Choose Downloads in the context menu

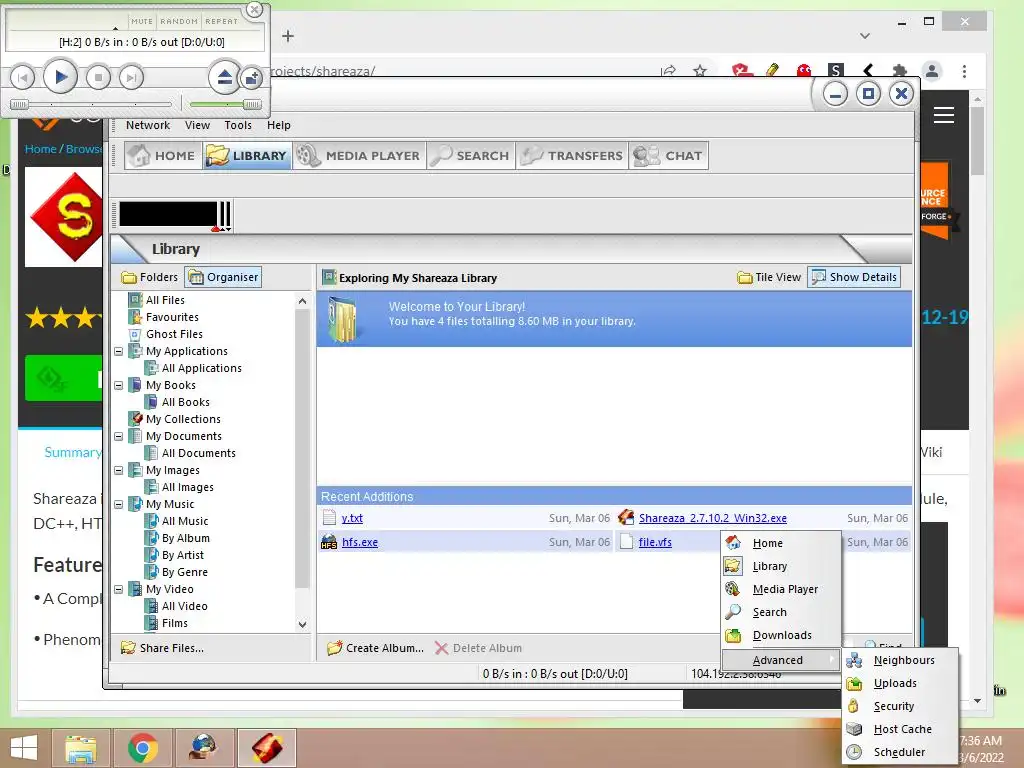click(781, 635)
